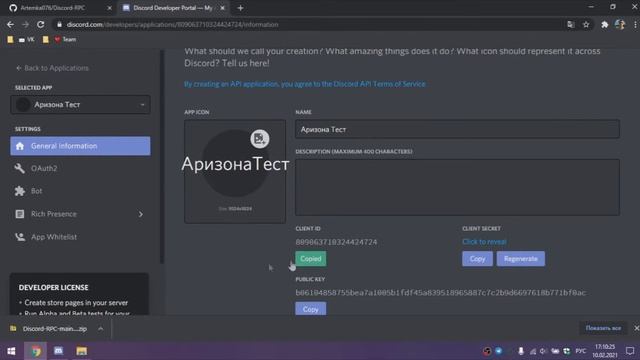
Task: Click the General Information home icon
Action: 20,146
